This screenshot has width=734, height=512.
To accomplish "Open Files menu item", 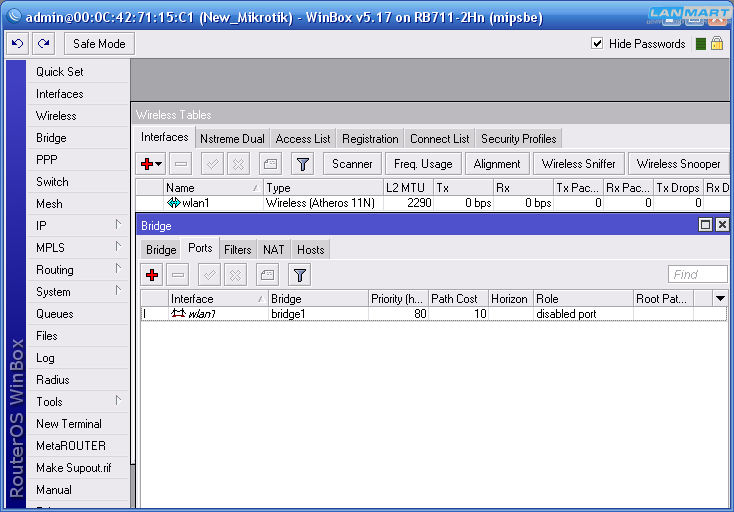I will (x=78, y=336).
